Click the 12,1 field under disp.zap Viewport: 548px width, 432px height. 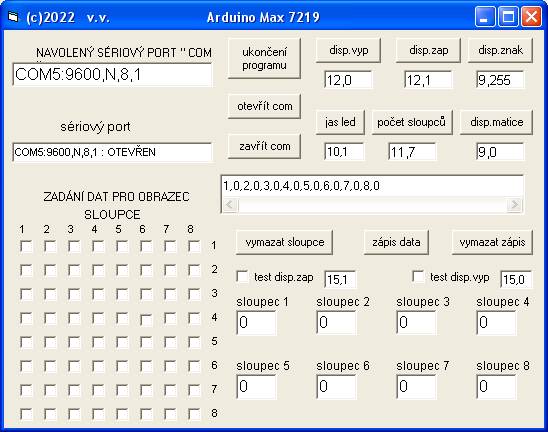click(428, 80)
